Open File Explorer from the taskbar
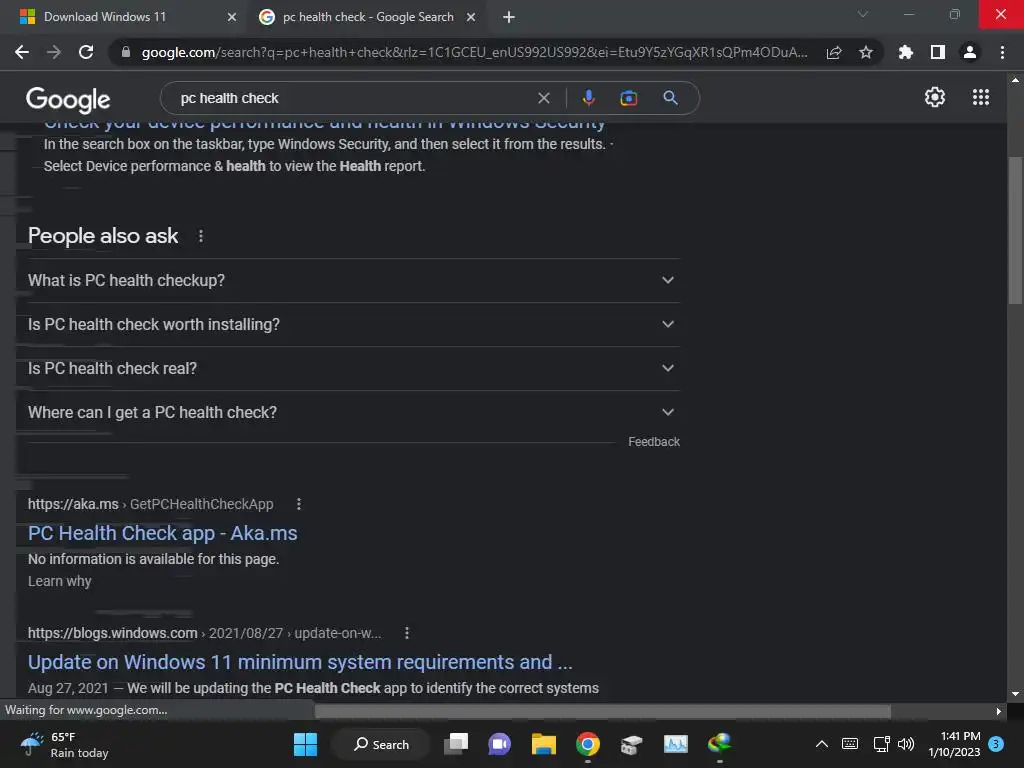 coord(543,744)
